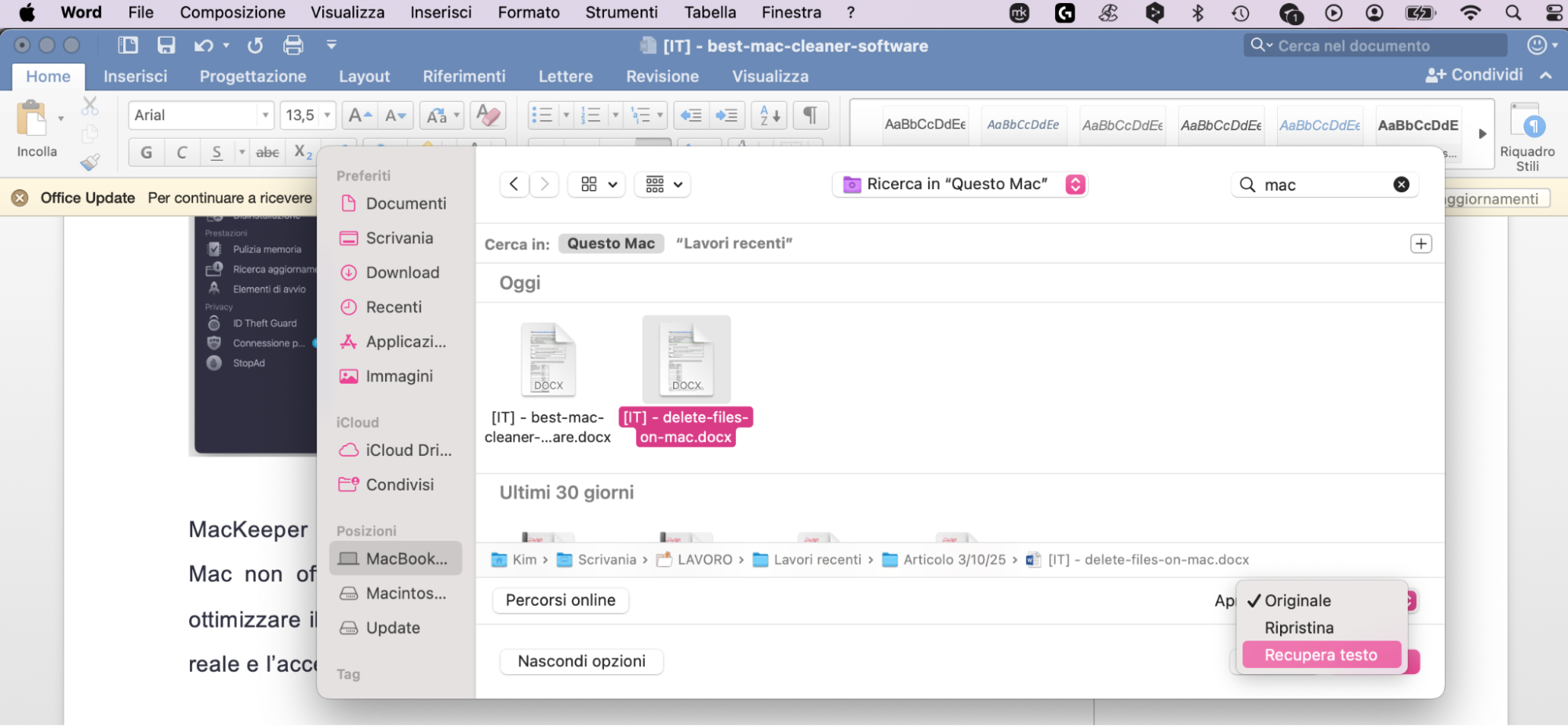The height and width of the screenshot is (726, 1568).
Task: Clear the mac search with X icon
Action: [1401, 184]
